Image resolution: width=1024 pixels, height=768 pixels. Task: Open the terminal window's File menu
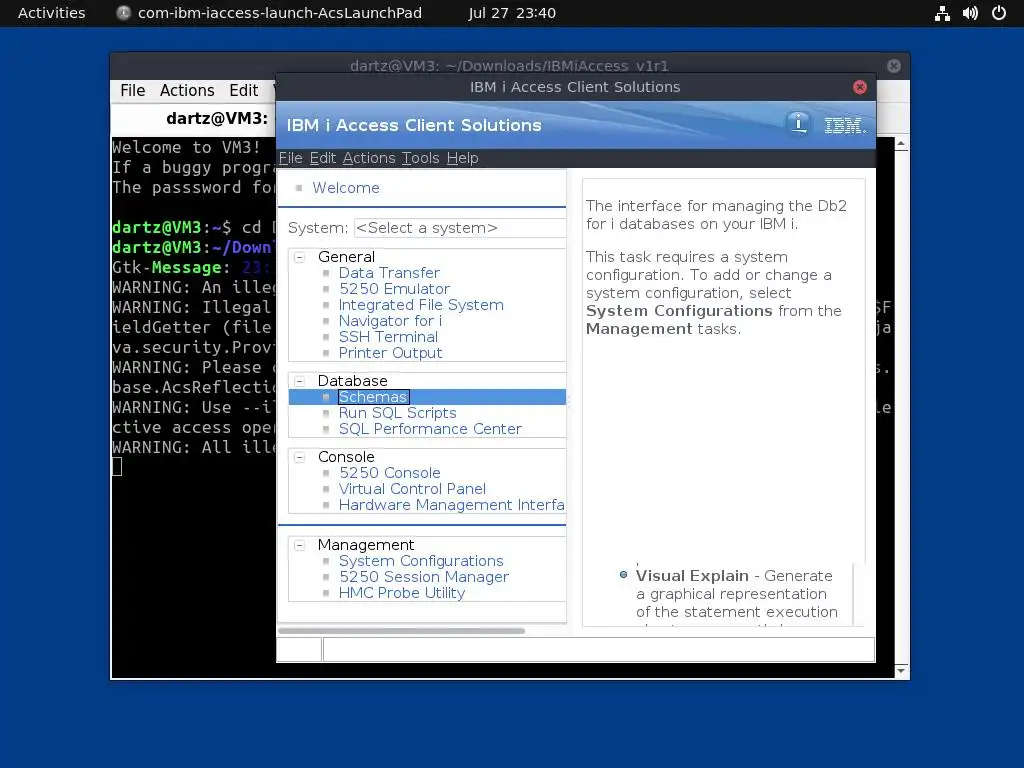pos(133,90)
